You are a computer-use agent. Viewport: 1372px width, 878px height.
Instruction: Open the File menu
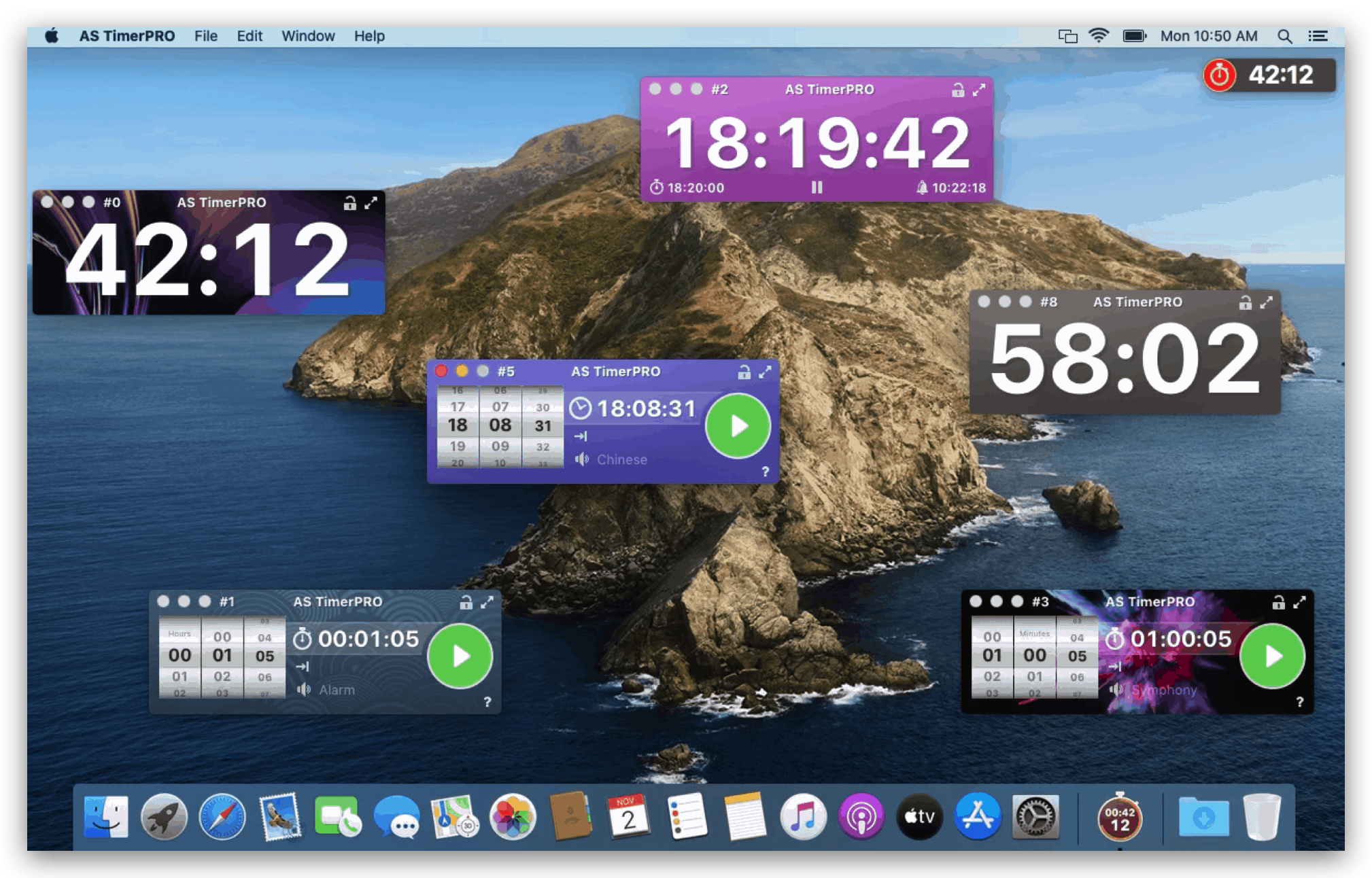click(x=205, y=36)
